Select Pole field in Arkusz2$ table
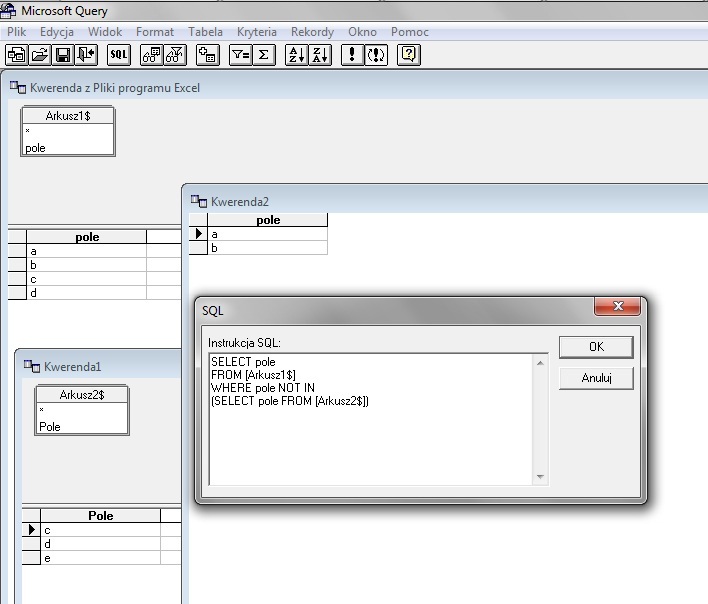Image resolution: width=708 pixels, height=604 pixels. 82,427
